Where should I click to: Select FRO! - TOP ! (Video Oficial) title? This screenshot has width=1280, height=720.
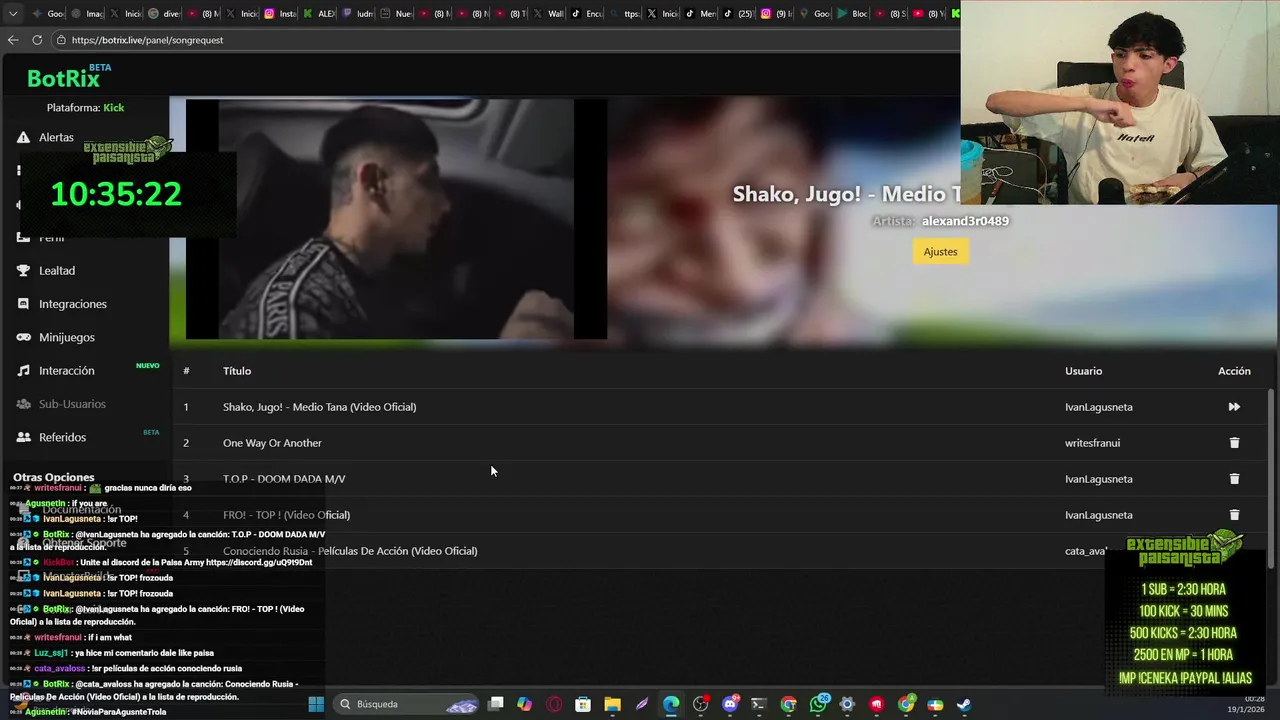tap(286, 515)
